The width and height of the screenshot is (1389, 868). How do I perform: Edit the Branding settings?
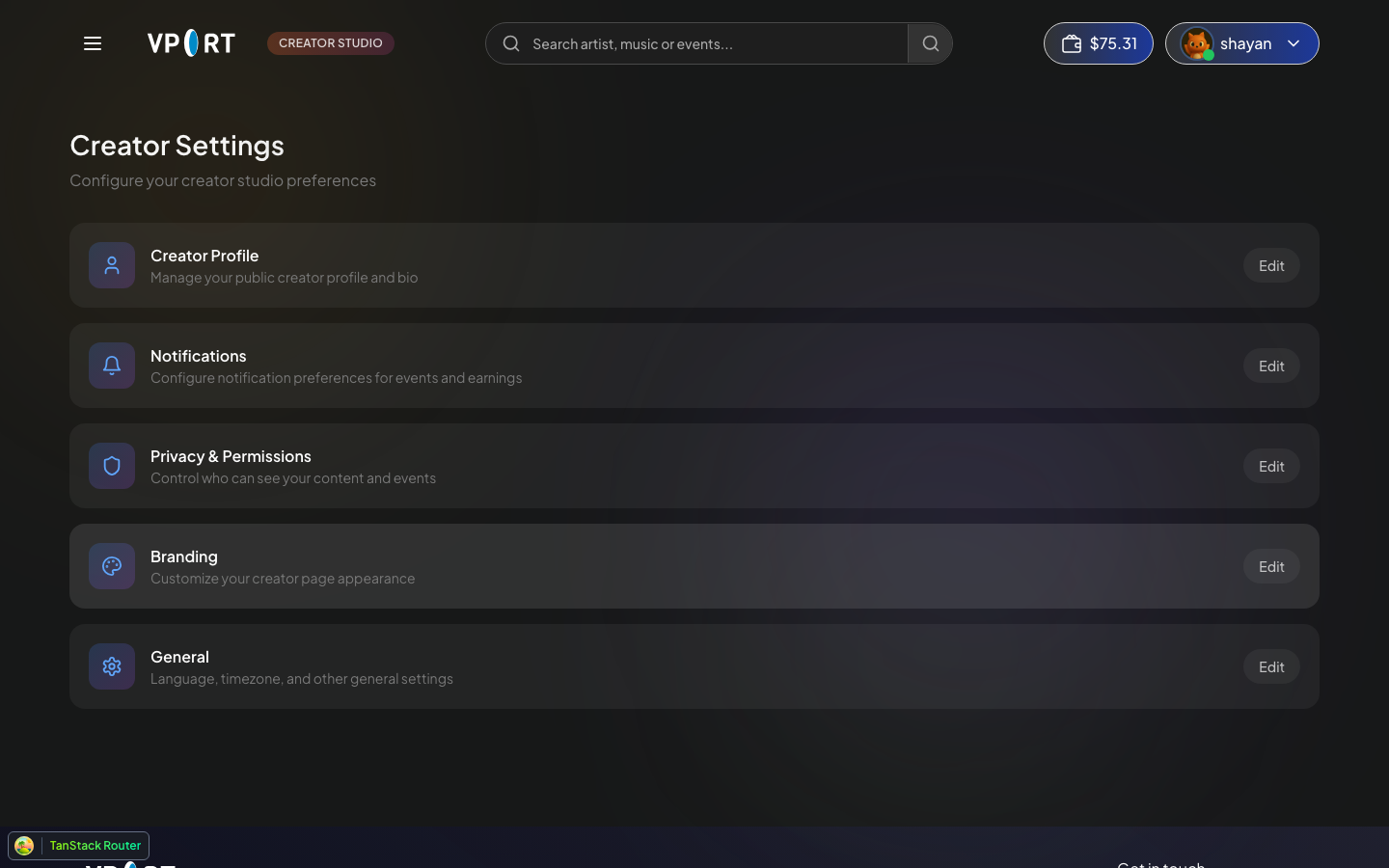pos(1271,566)
